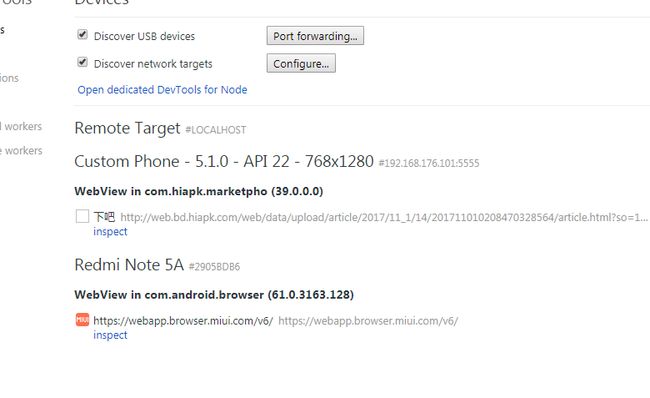Toggle Discover network targets checkbox
The height and width of the screenshot is (398, 650).
[x=82, y=62]
